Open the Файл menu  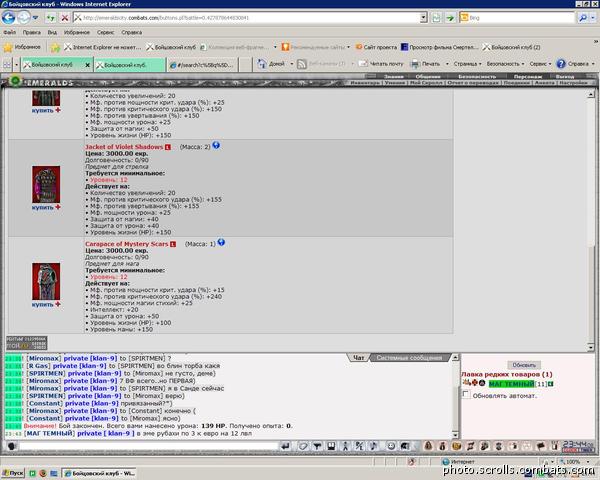(x=10, y=33)
